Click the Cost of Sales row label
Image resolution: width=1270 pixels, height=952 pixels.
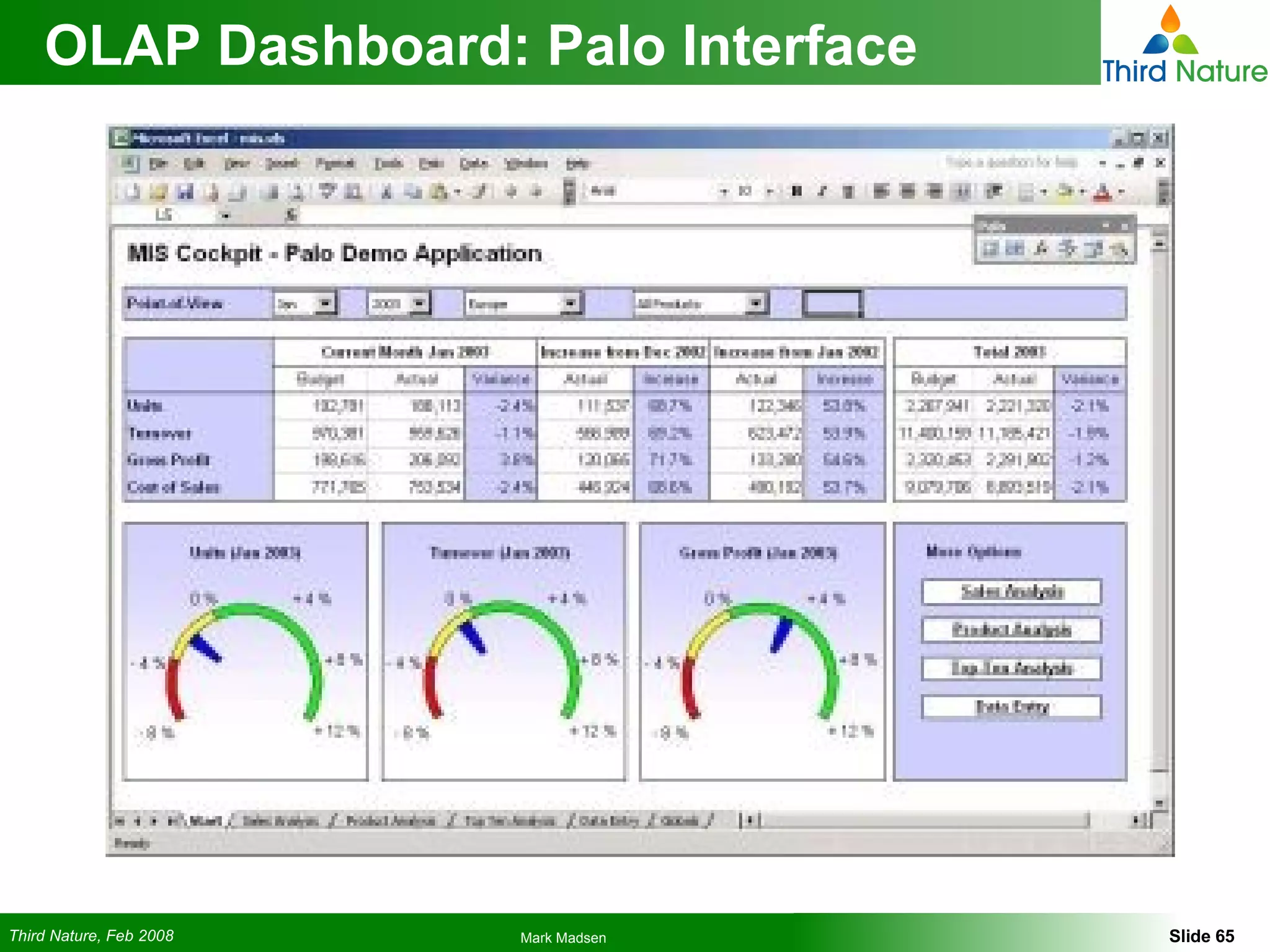click(x=174, y=487)
